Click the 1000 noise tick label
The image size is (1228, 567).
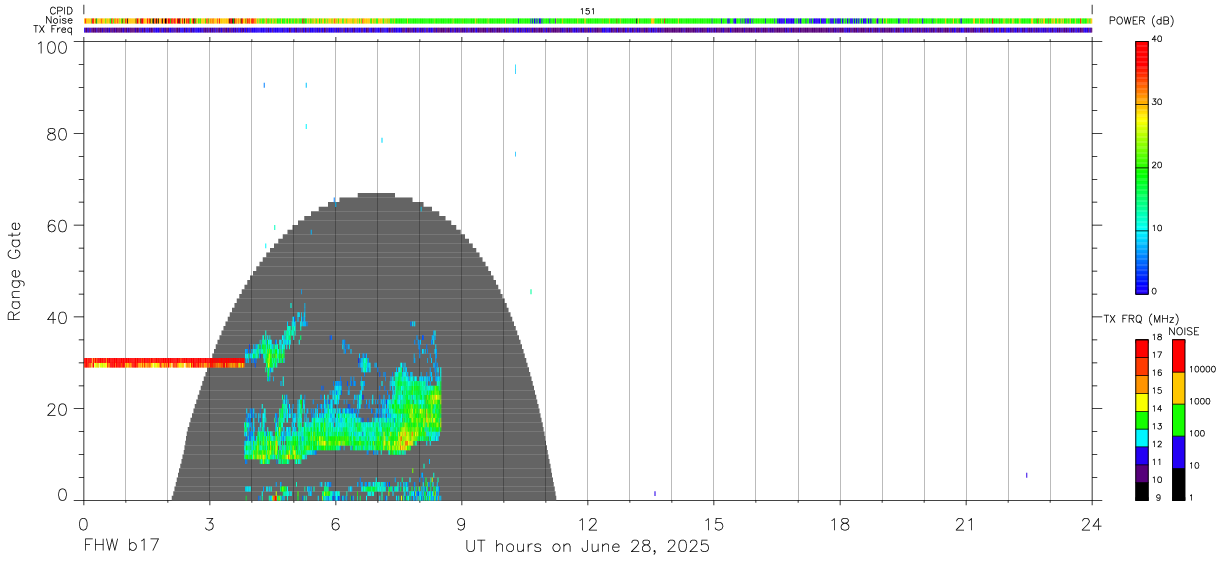pyautogui.click(x=1199, y=402)
